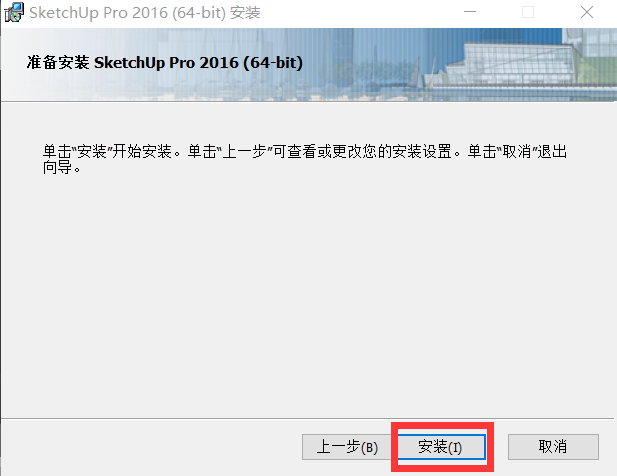Click the phrase 查看或更改您的安装设置
617x476 pixels.
click(369, 151)
